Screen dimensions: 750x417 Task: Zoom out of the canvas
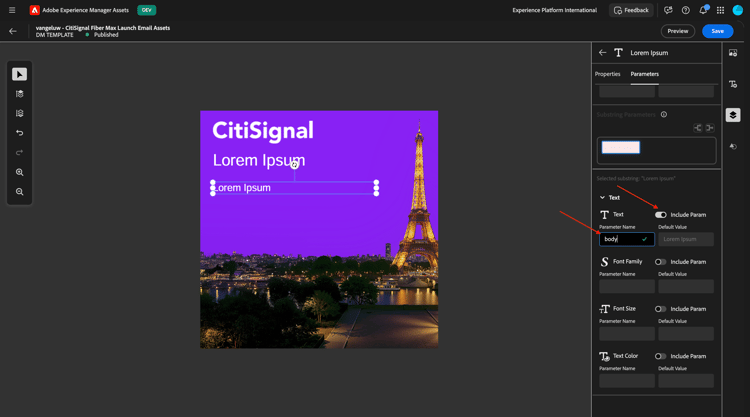tap(20, 192)
